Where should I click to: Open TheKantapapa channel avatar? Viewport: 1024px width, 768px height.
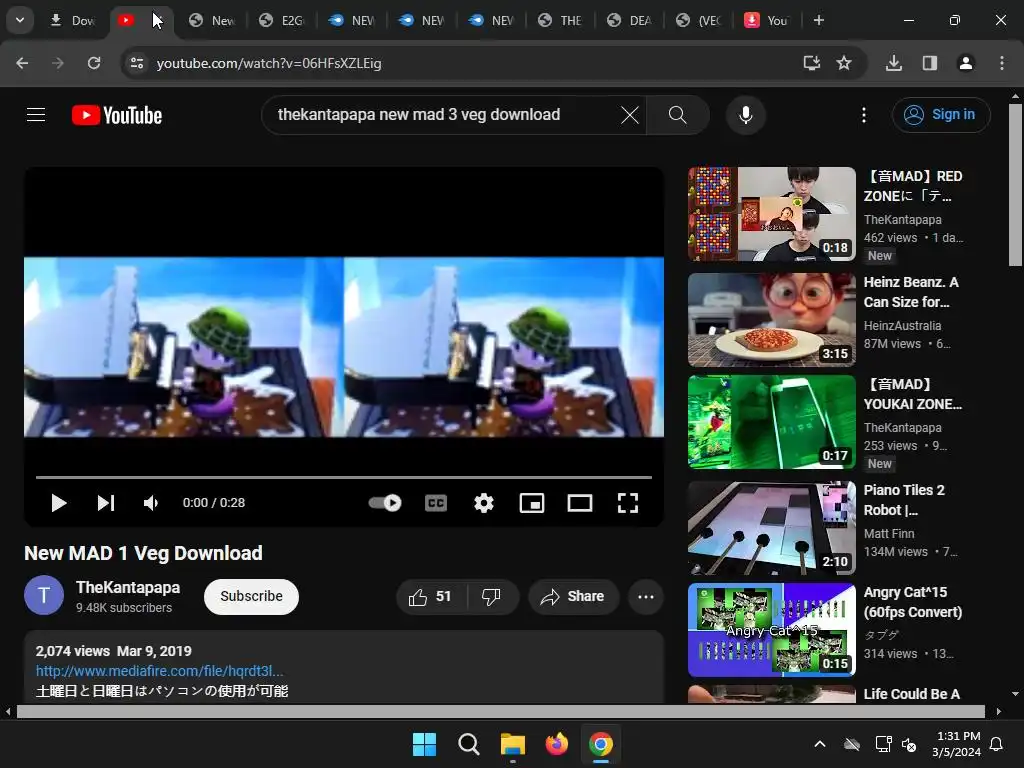point(44,596)
